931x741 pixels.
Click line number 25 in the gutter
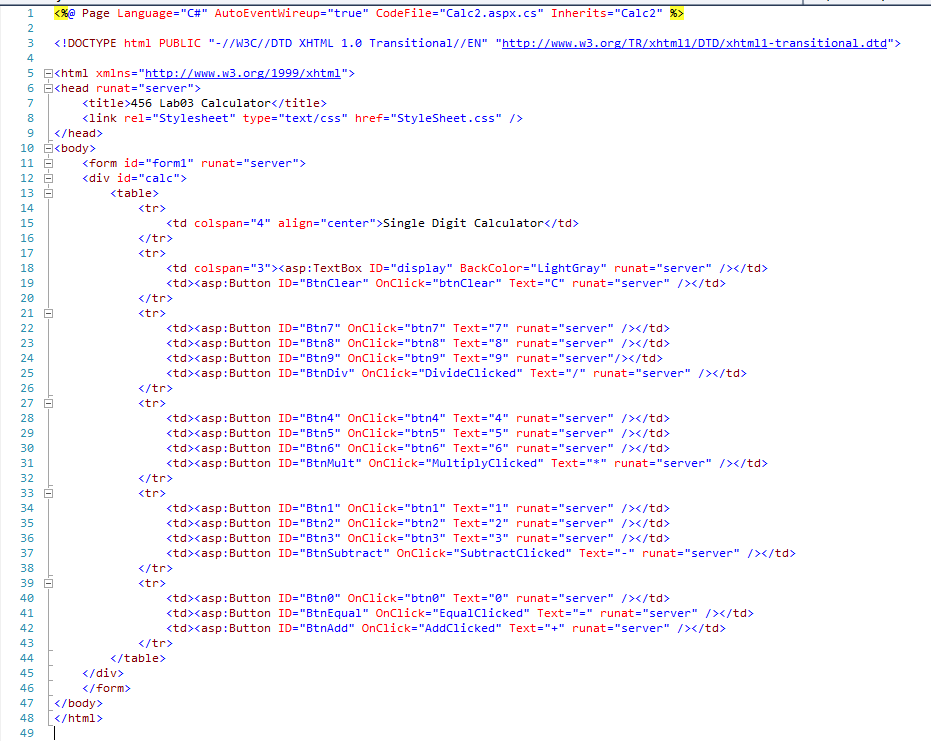click(27, 373)
